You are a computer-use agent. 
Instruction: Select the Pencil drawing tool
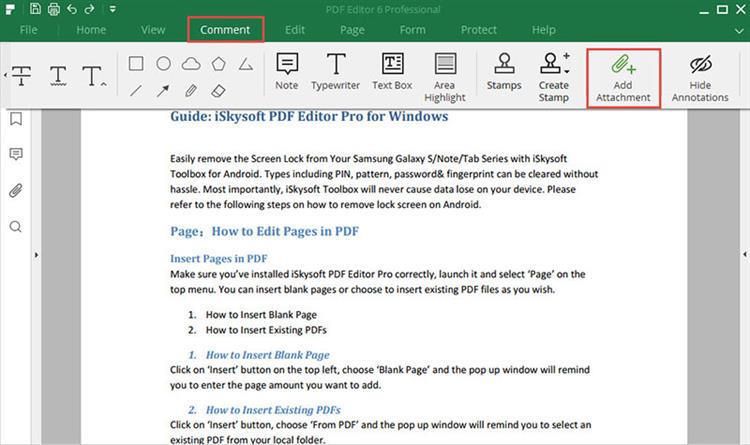pyautogui.click(x=191, y=90)
